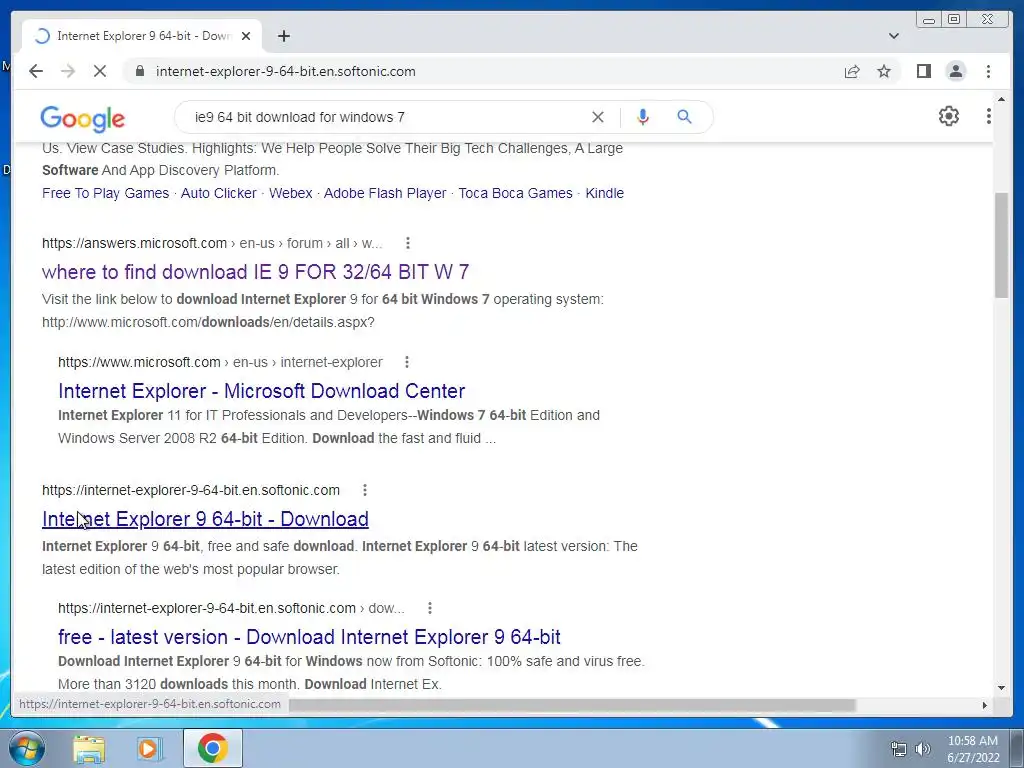Click the scroll down arrow

(1001, 688)
